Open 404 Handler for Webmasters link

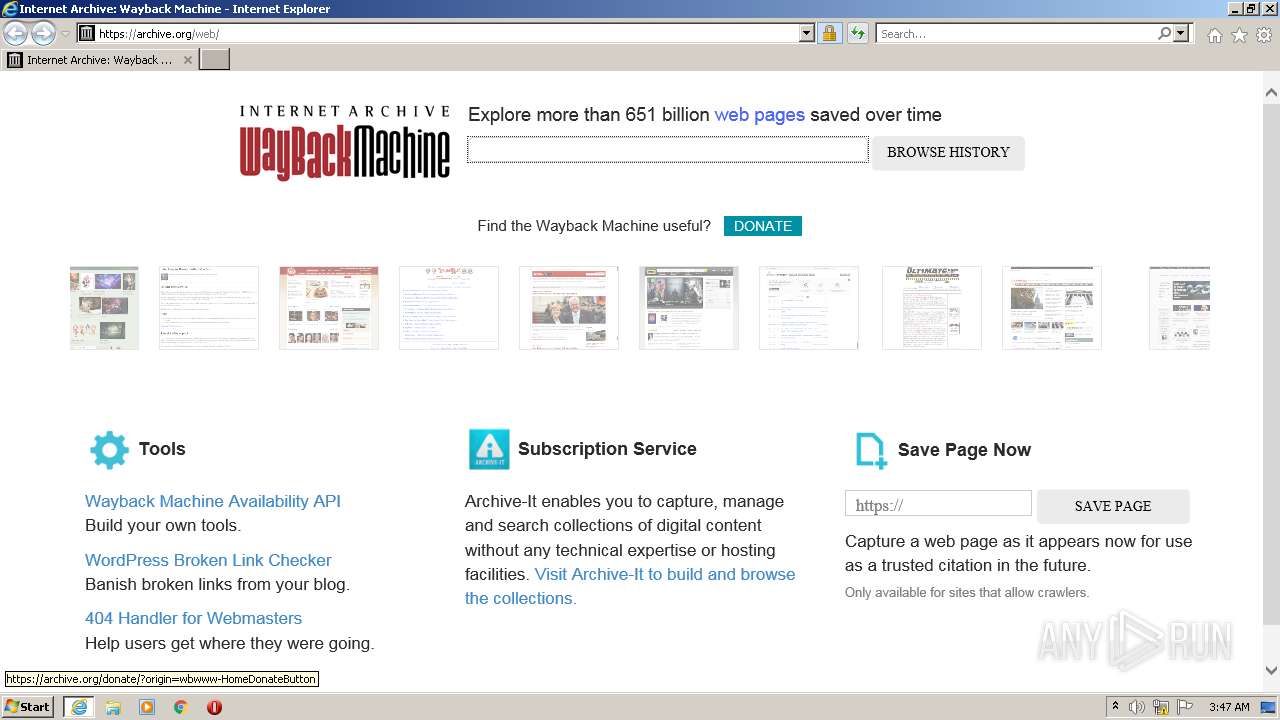tap(193, 618)
